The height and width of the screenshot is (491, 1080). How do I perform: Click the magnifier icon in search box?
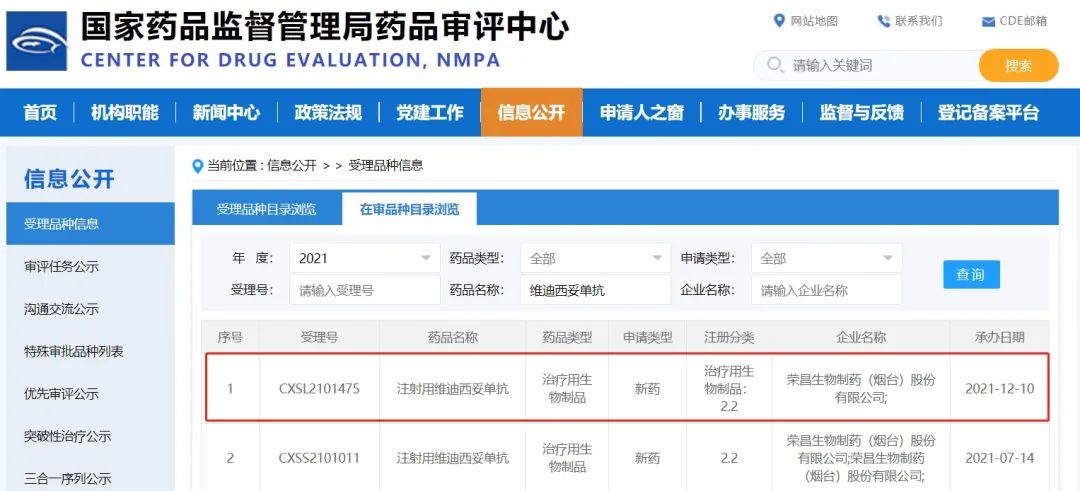click(775, 65)
